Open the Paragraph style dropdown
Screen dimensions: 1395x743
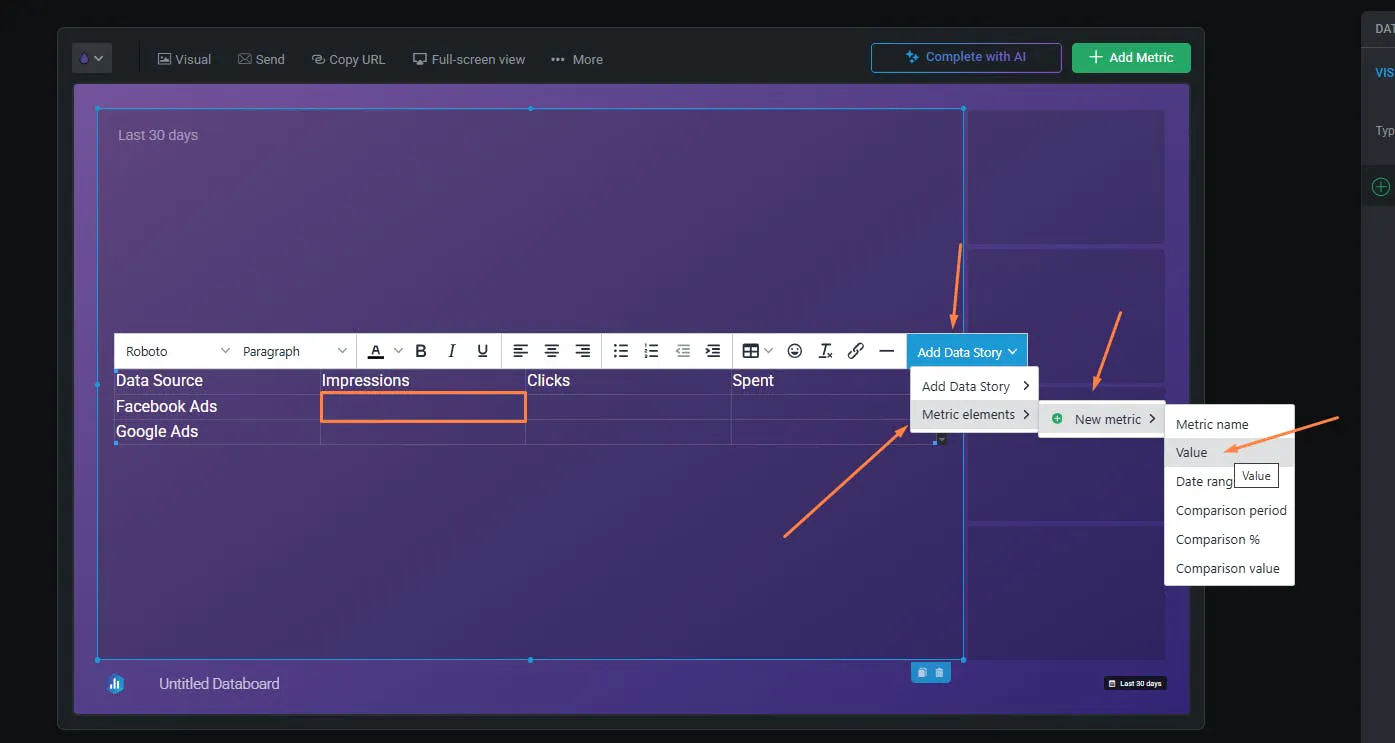coord(295,351)
